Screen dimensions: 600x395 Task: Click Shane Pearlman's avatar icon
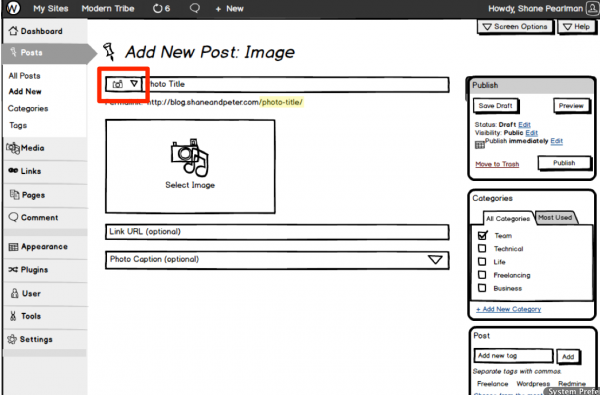point(592,8)
